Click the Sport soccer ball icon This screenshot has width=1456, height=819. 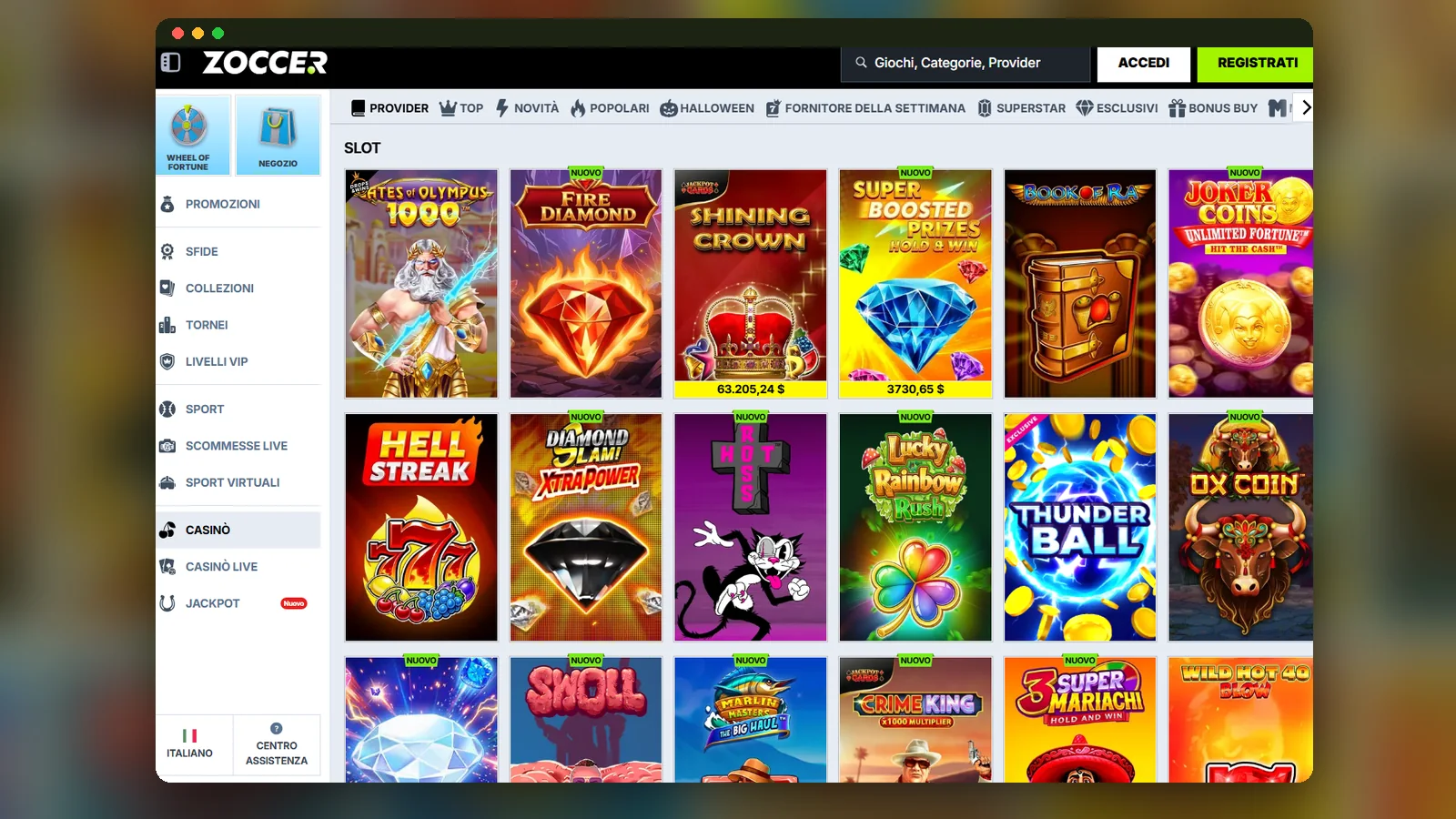coord(167,409)
